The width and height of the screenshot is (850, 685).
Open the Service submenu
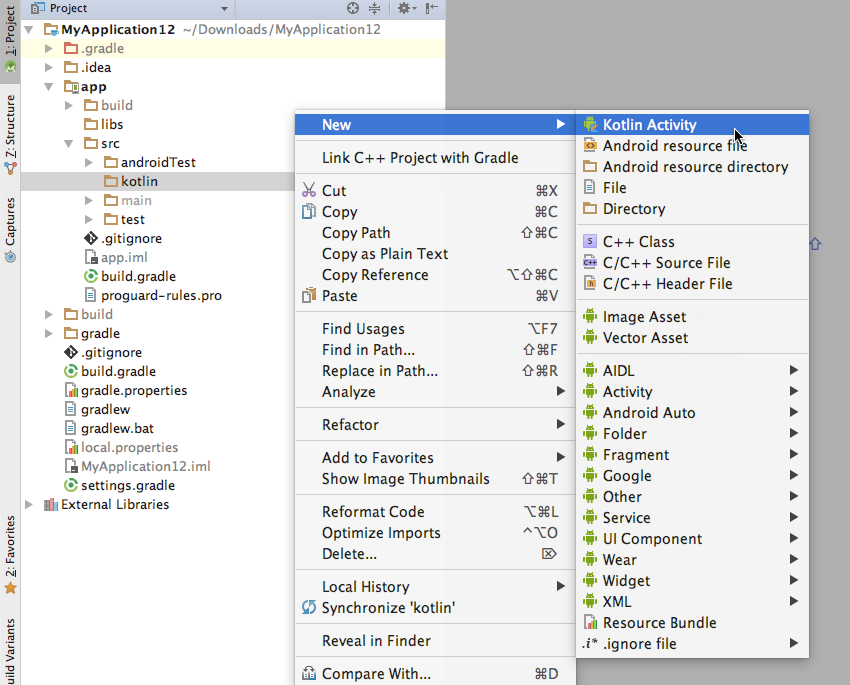coord(693,518)
